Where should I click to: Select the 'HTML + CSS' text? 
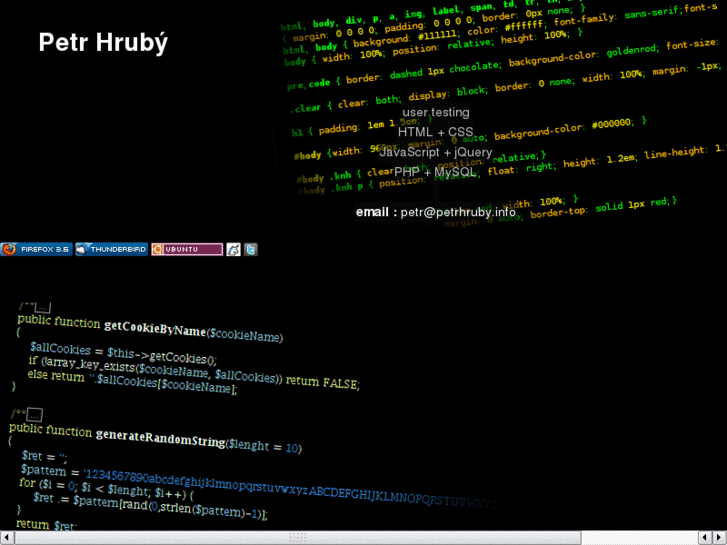pos(435,132)
